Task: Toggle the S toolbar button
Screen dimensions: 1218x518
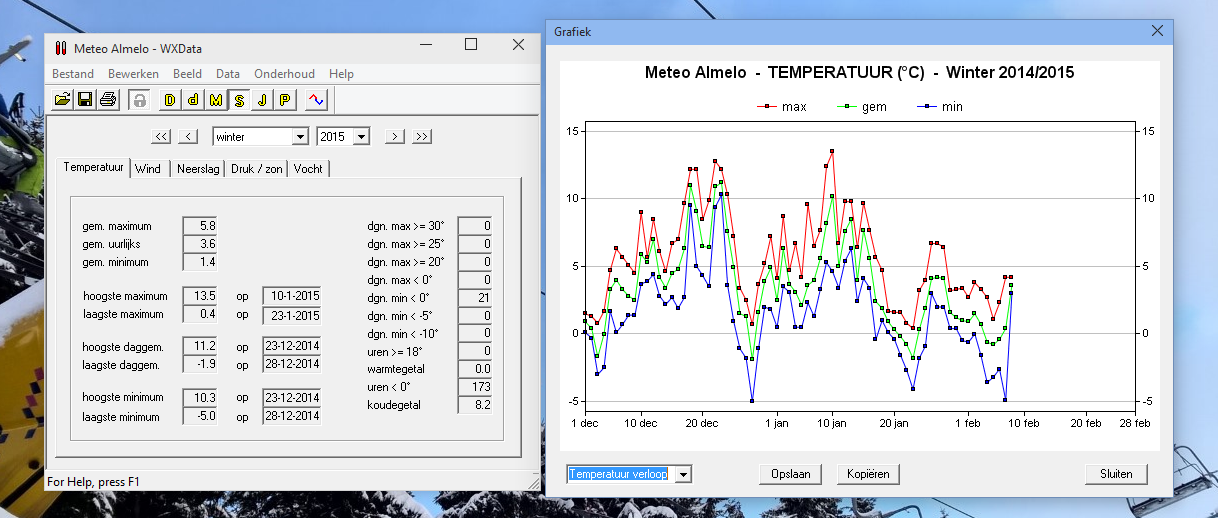Action: (239, 99)
